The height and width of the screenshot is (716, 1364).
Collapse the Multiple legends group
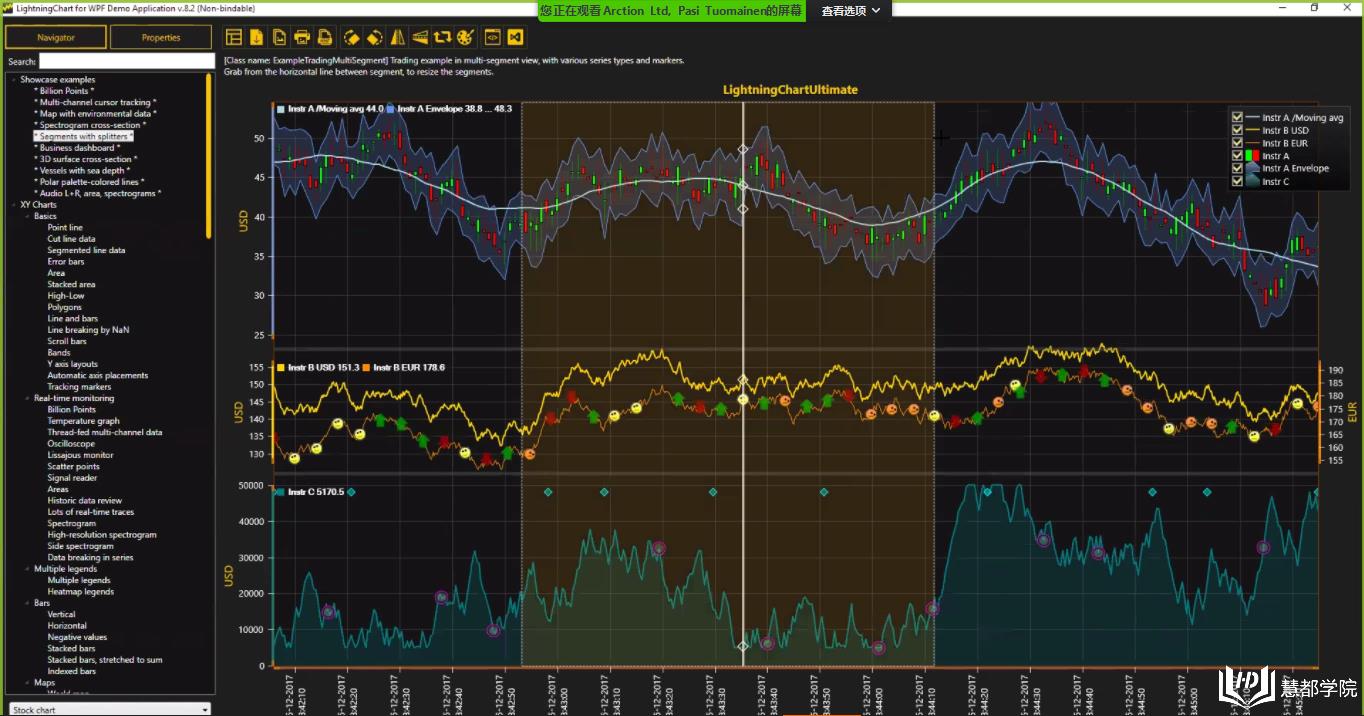point(27,569)
